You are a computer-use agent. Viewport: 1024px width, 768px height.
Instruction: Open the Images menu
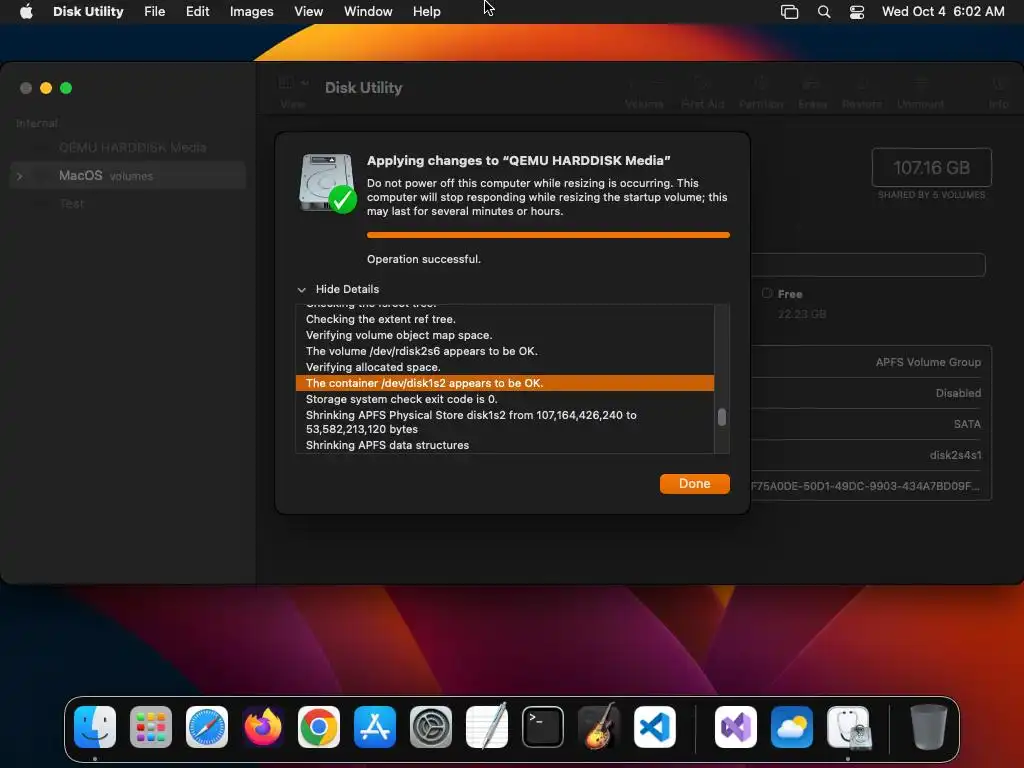pos(251,12)
